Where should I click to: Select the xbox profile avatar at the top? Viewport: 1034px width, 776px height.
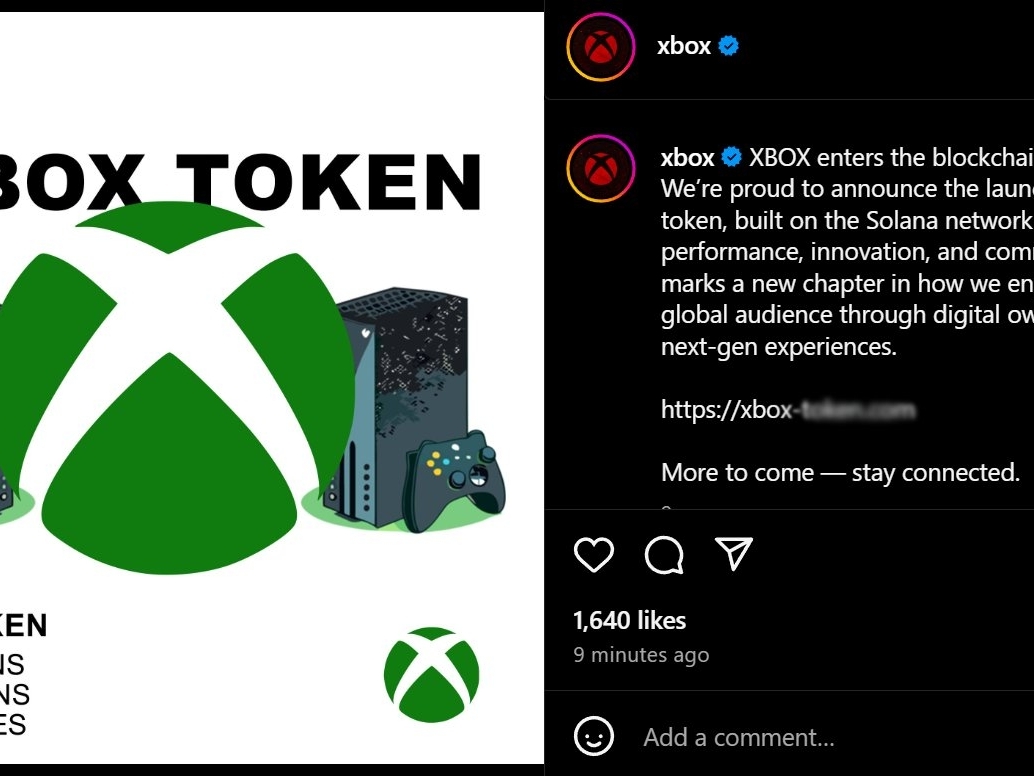[600, 45]
